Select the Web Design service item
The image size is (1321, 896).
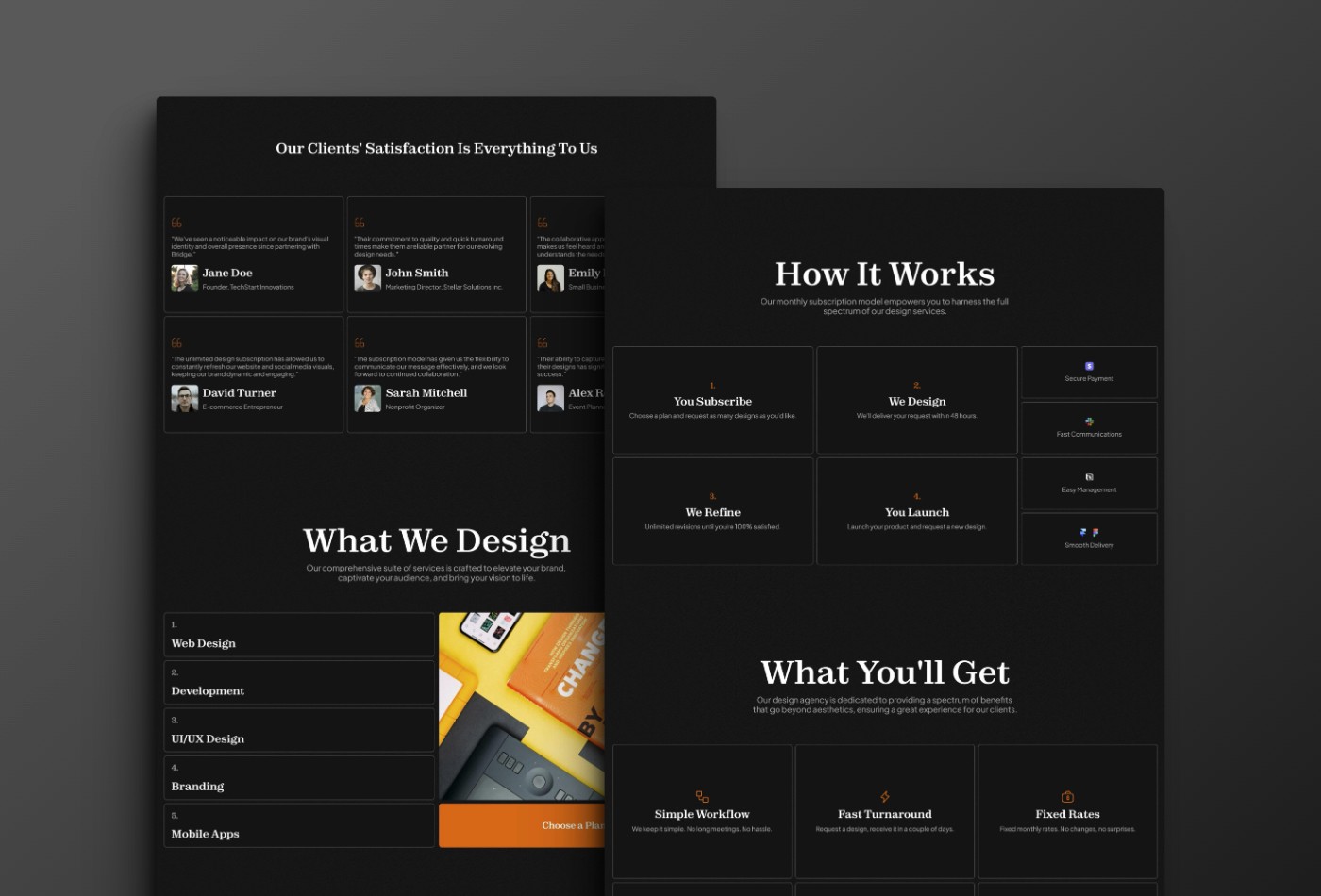299,634
